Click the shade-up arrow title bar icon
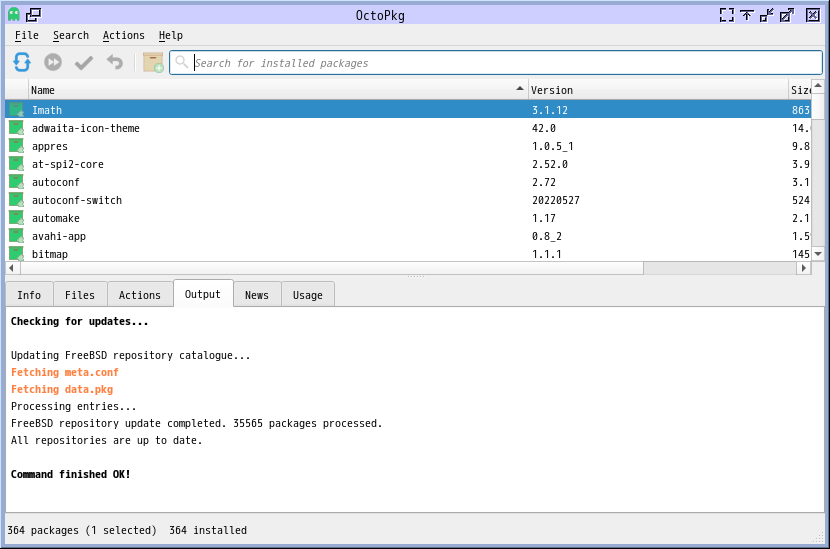The width and height of the screenshot is (830, 549). click(746, 15)
